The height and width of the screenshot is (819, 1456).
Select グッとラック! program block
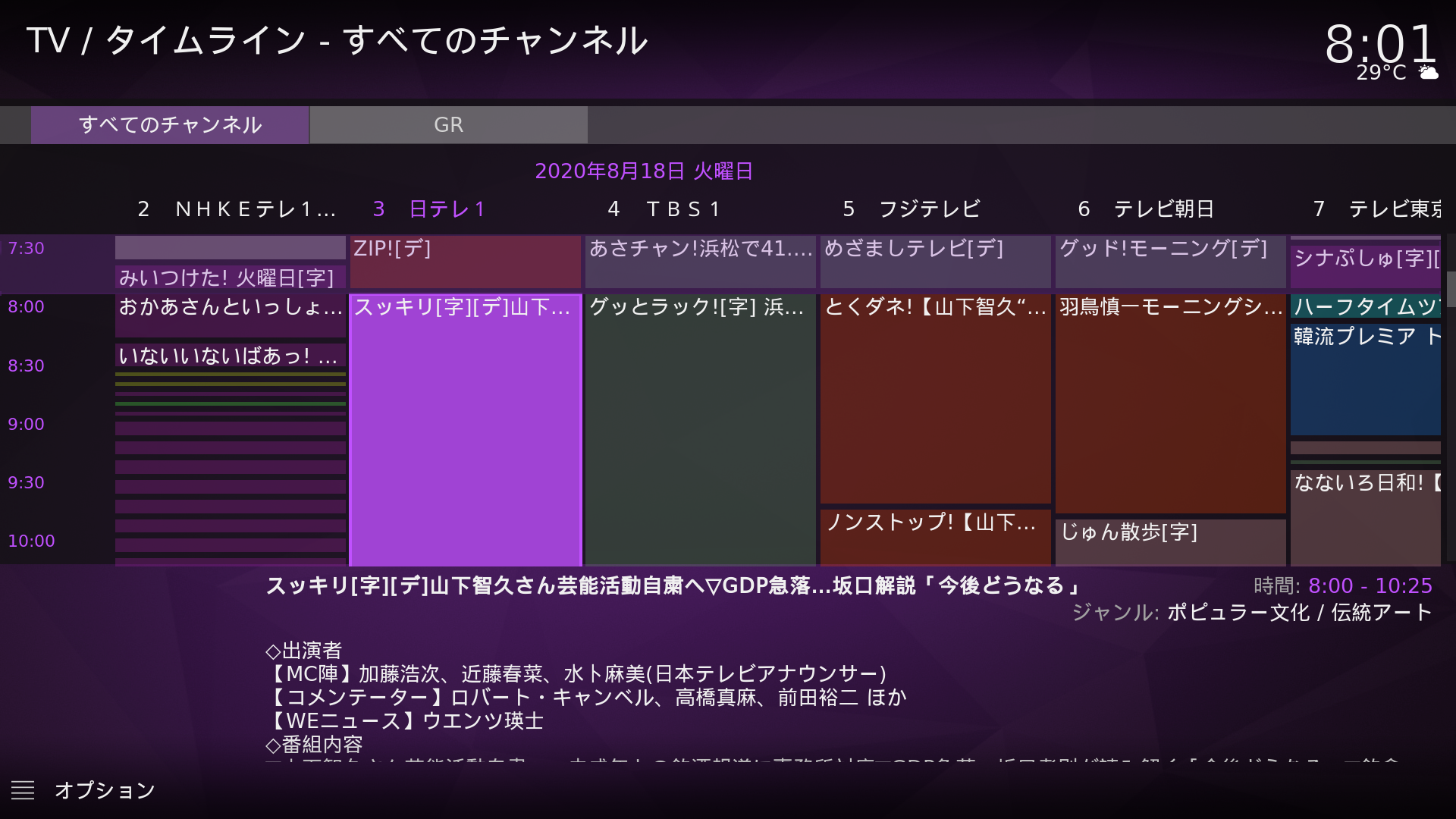pyautogui.click(x=700, y=429)
